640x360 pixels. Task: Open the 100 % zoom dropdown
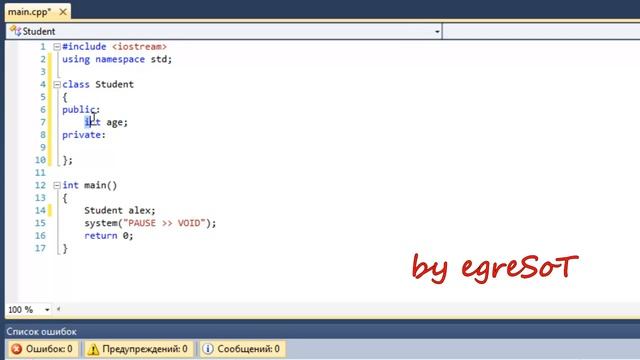click(x=47, y=310)
